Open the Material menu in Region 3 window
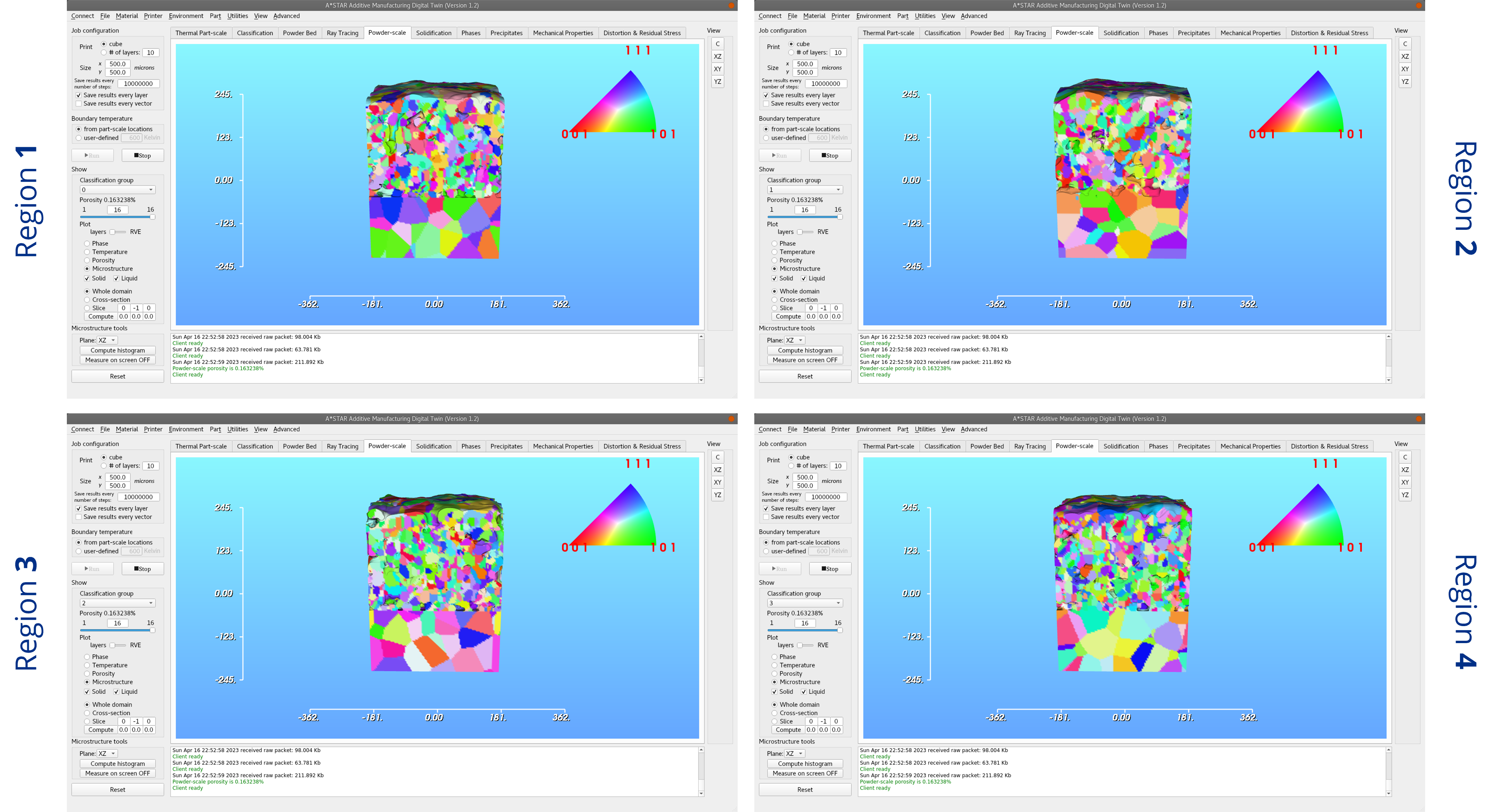 pyautogui.click(x=127, y=430)
